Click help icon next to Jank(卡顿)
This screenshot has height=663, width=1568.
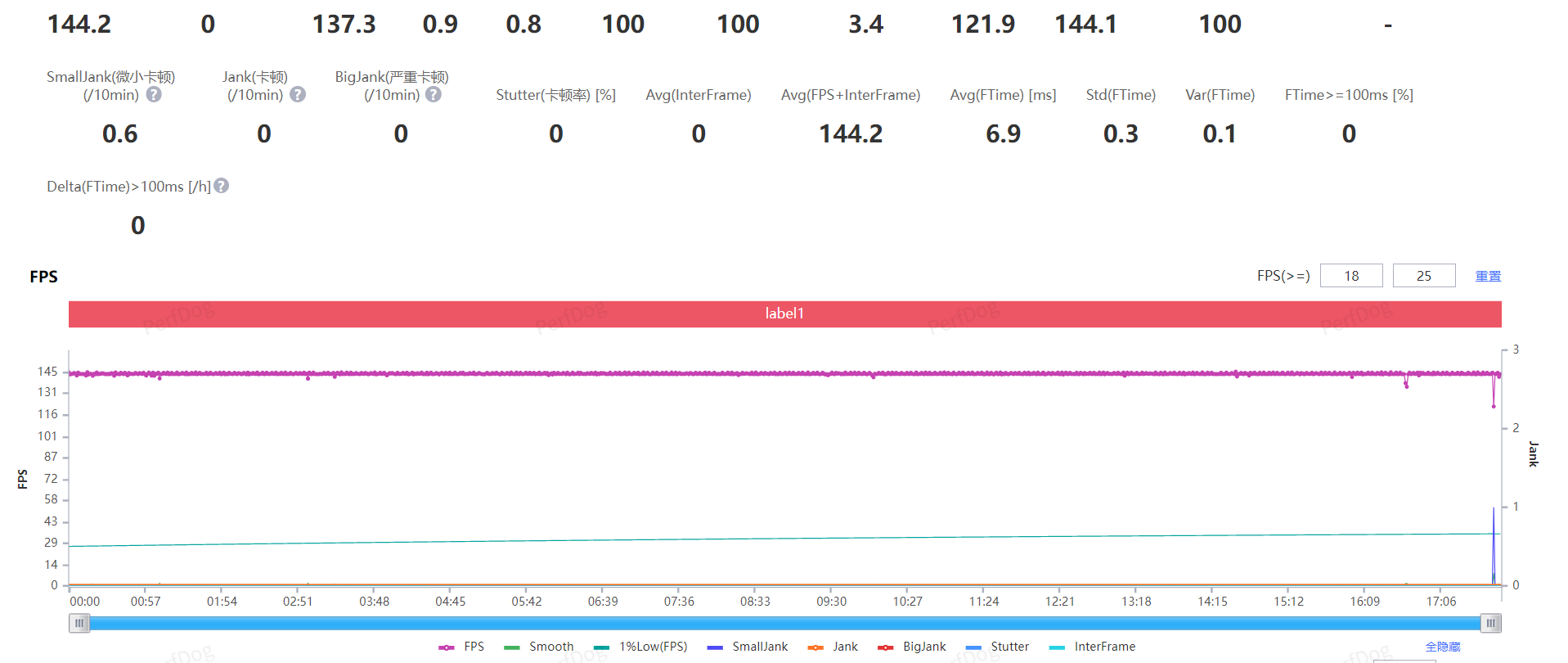tap(298, 95)
